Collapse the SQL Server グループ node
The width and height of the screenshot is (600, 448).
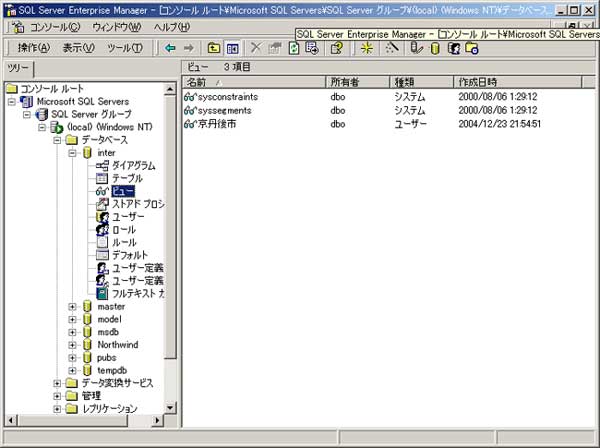[x=26, y=114]
